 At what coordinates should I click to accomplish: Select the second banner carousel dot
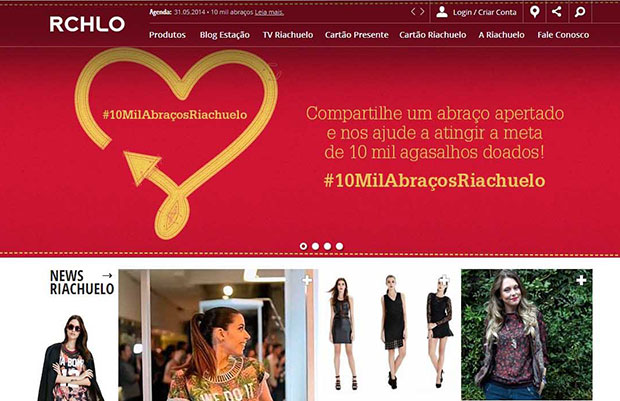[x=315, y=246]
